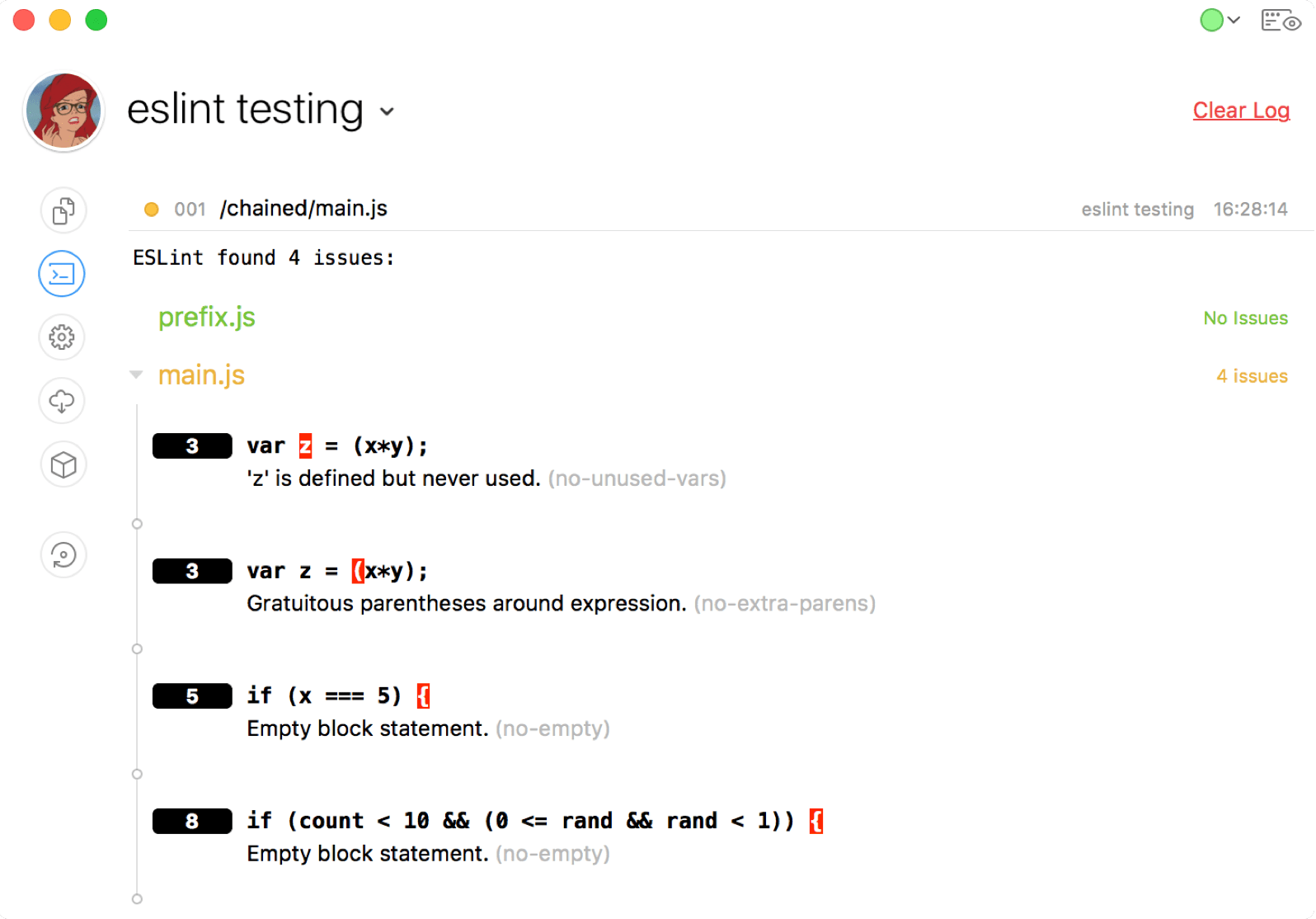The image size is (1316, 919).
Task: Click line 3 badge for no-unused-vars issue
Action: (192, 446)
